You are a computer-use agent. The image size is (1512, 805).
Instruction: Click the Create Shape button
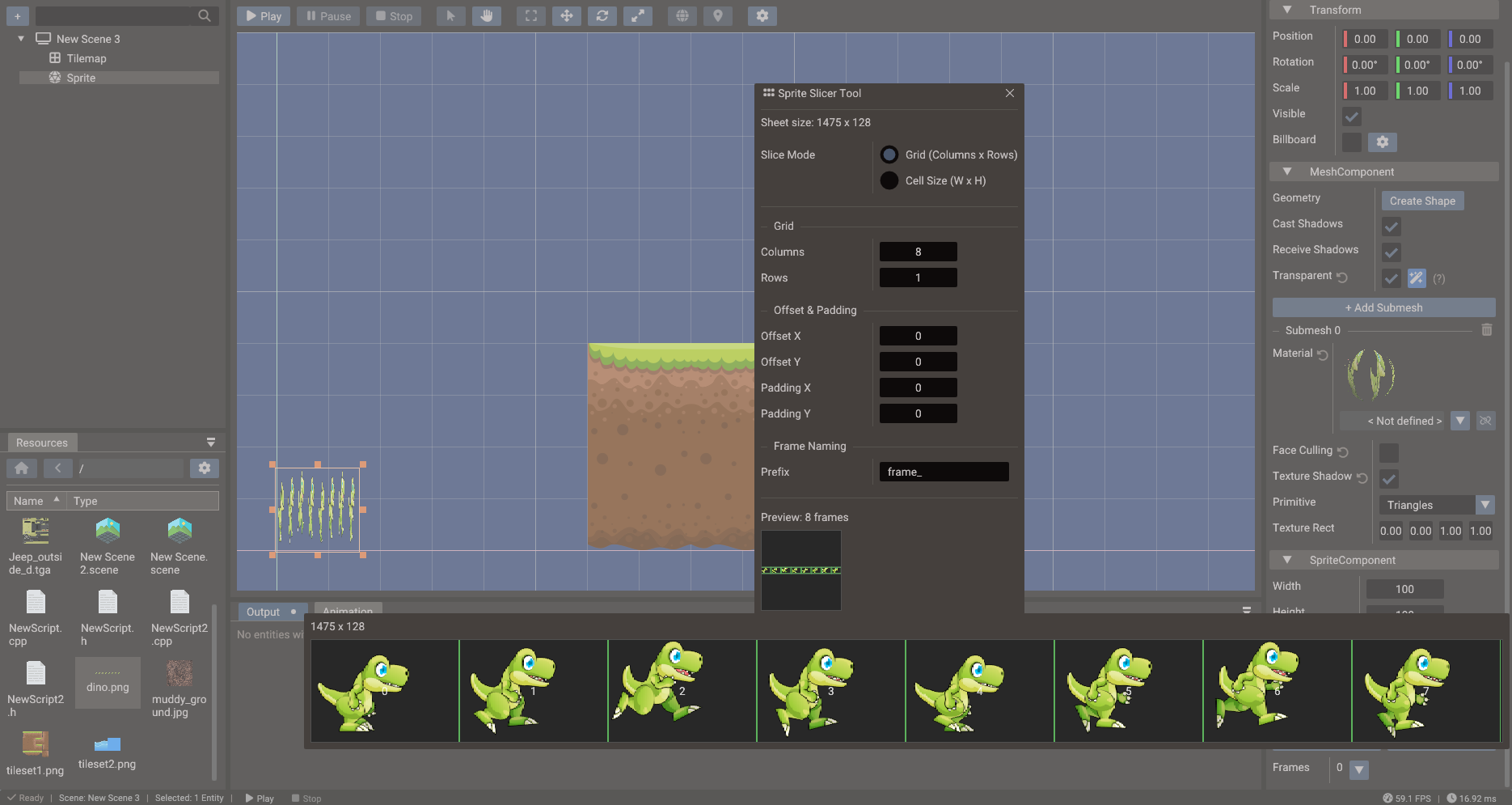[1422, 201]
